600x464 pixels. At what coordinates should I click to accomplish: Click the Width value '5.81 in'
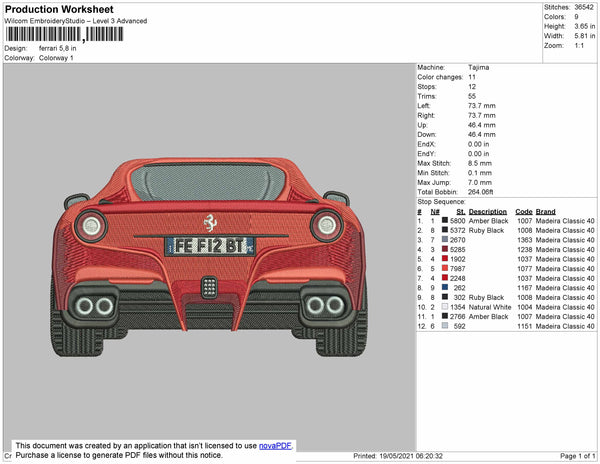click(x=585, y=36)
